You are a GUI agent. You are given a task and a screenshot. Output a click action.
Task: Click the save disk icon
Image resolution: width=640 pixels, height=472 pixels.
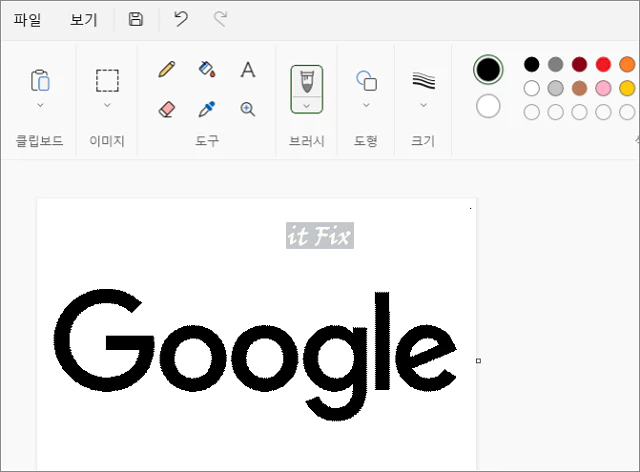(x=136, y=19)
